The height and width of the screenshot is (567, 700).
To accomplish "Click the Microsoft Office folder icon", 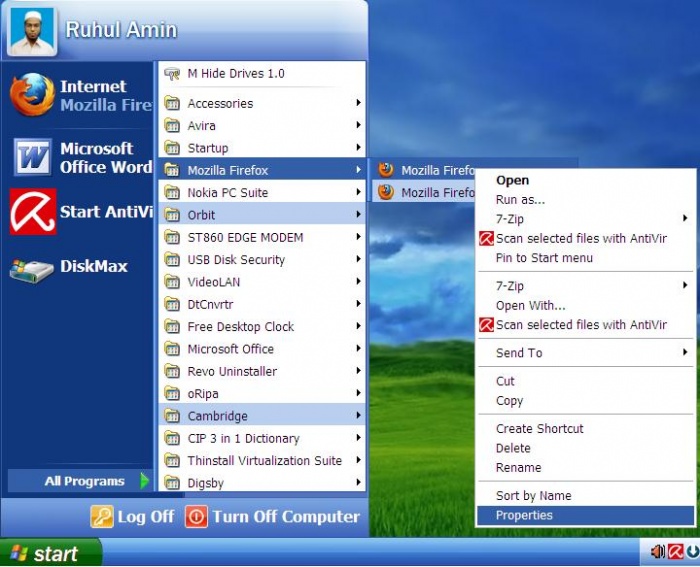I will tap(172, 349).
